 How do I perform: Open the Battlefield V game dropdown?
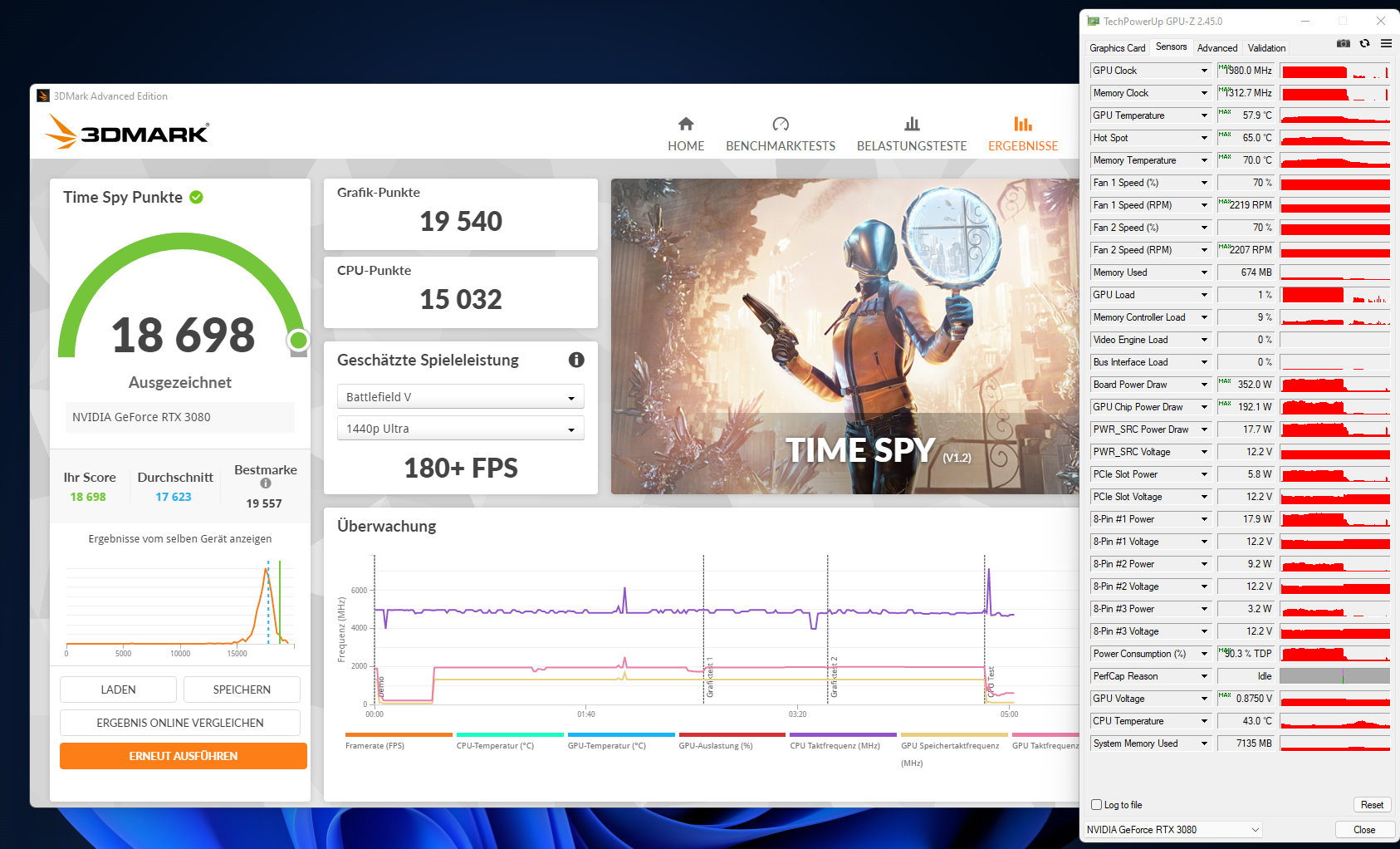(x=461, y=397)
